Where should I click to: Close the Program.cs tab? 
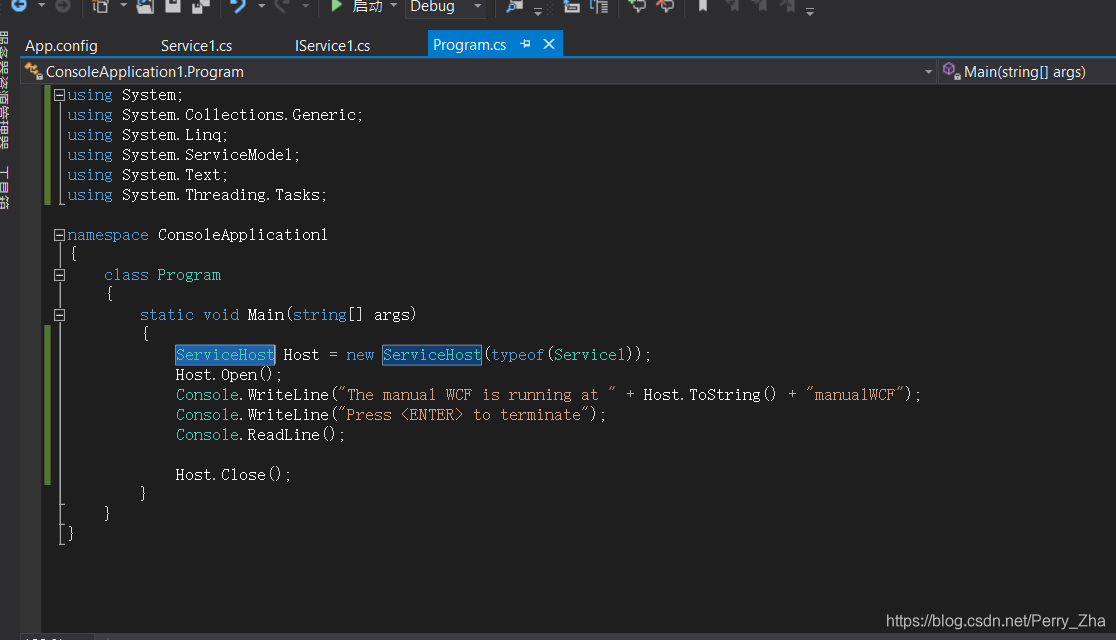549,44
